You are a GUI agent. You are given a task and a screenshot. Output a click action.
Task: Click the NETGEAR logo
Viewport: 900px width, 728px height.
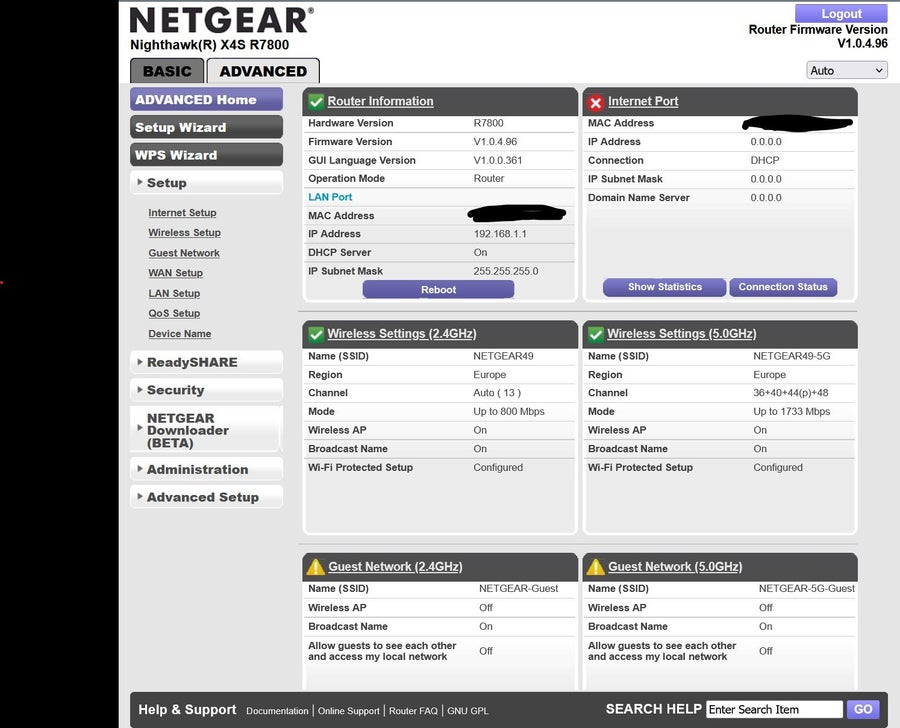pos(222,20)
